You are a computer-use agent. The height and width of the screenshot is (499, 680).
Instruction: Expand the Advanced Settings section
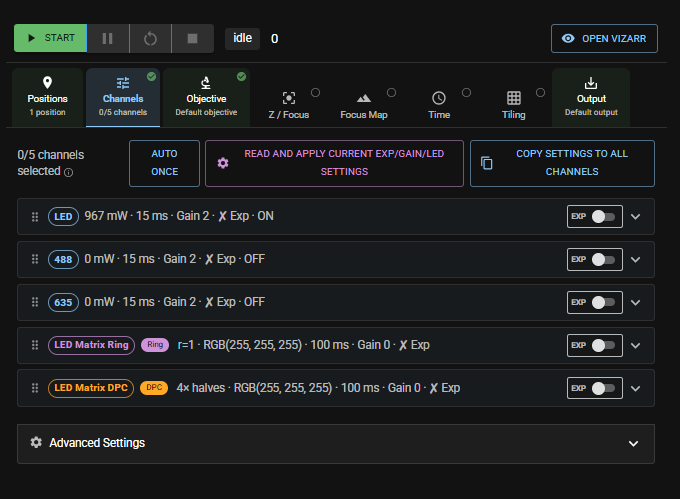pyautogui.click(x=336, y=444)
